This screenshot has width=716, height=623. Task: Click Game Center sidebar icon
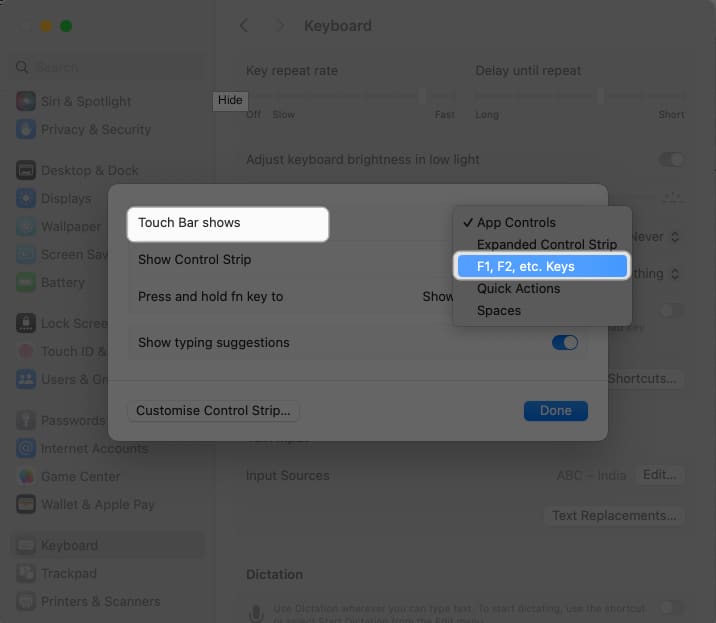click(x=26, y=476)
